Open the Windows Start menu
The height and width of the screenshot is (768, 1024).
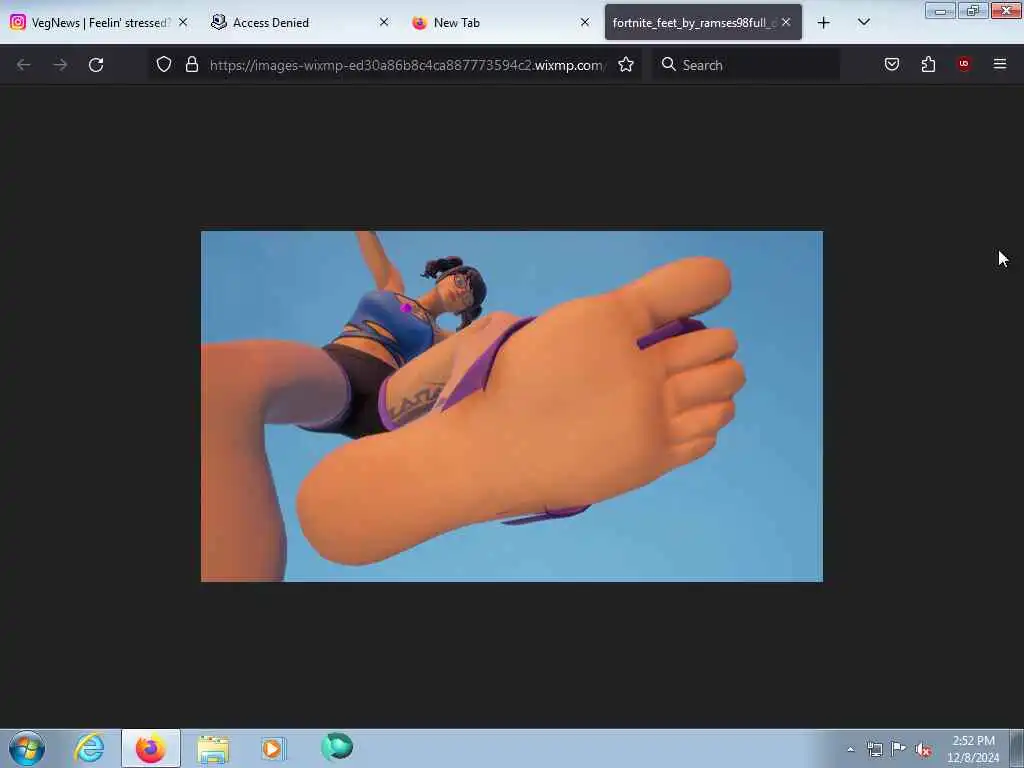tap(27, 748)
